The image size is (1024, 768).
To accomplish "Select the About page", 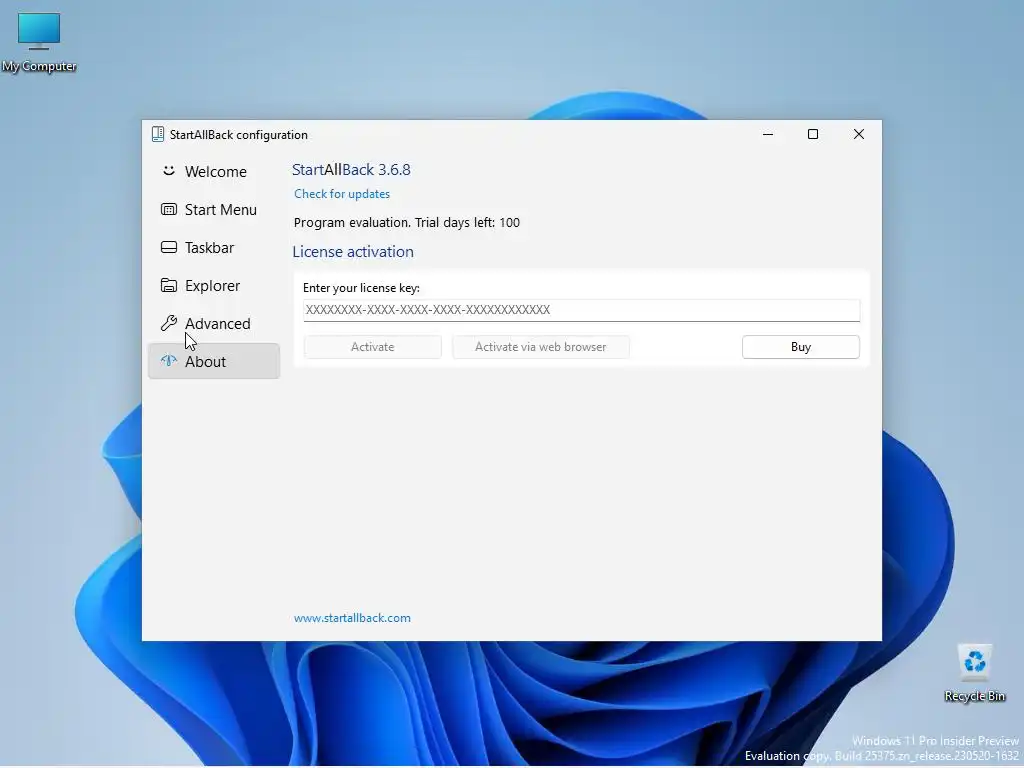I will pos(214,361).
